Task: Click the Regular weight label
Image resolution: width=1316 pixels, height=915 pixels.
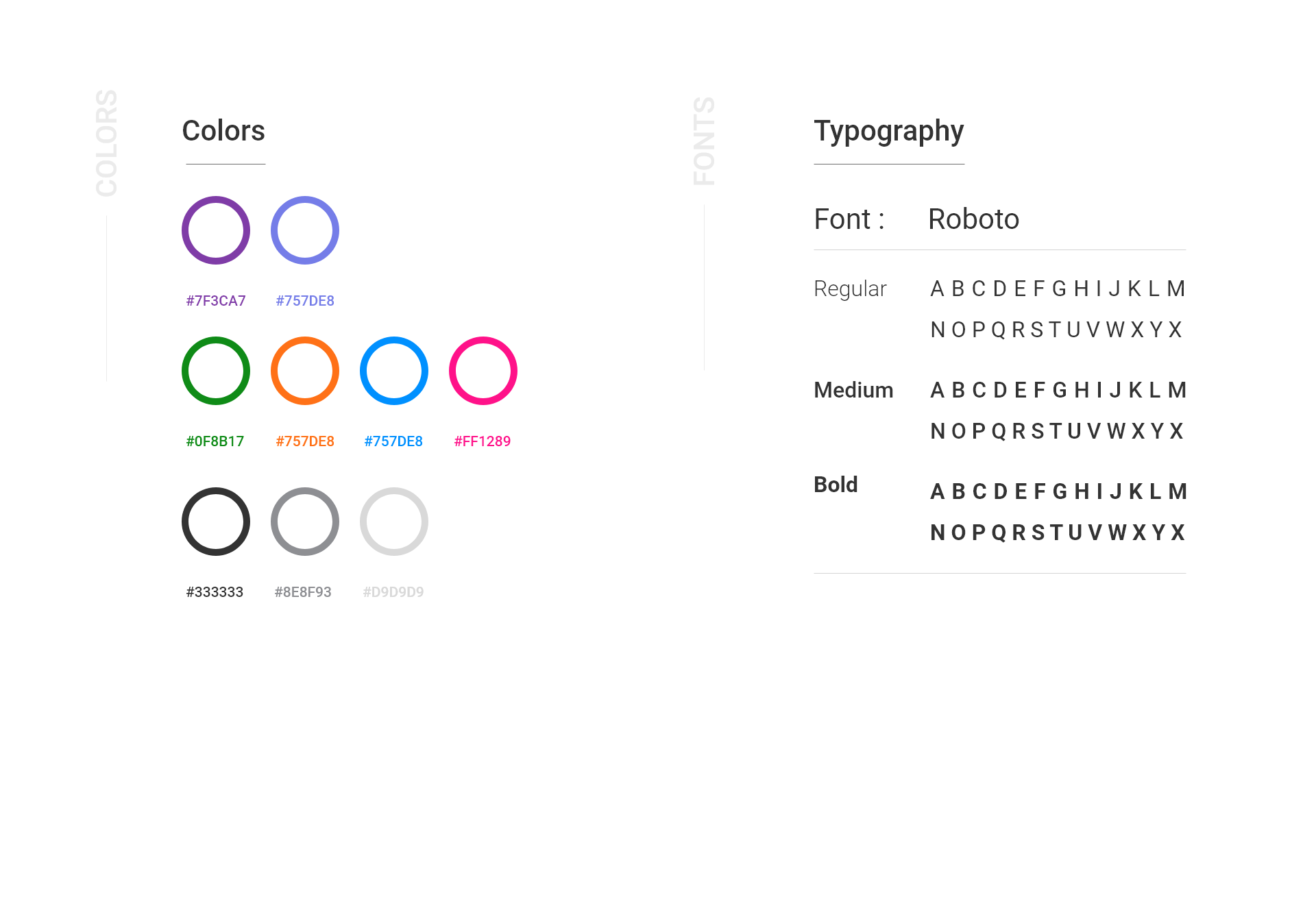Action: coord(850,289)
